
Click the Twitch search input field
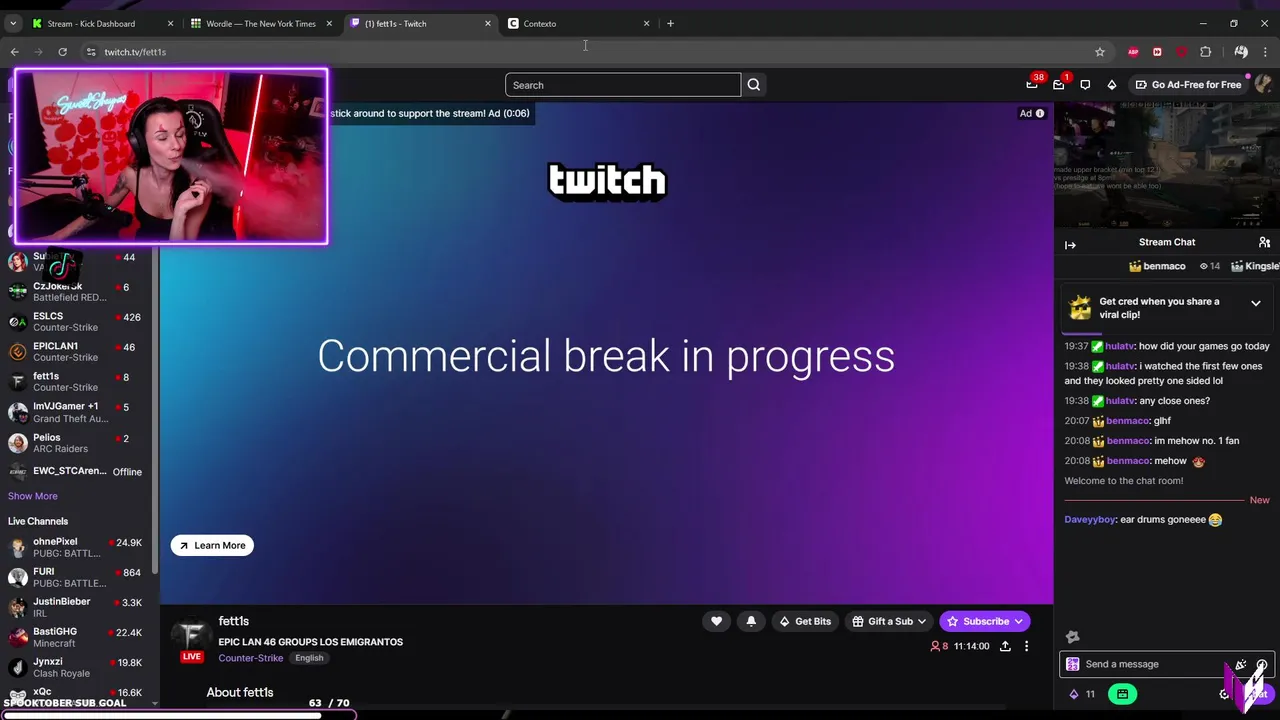tap(623, 85)
